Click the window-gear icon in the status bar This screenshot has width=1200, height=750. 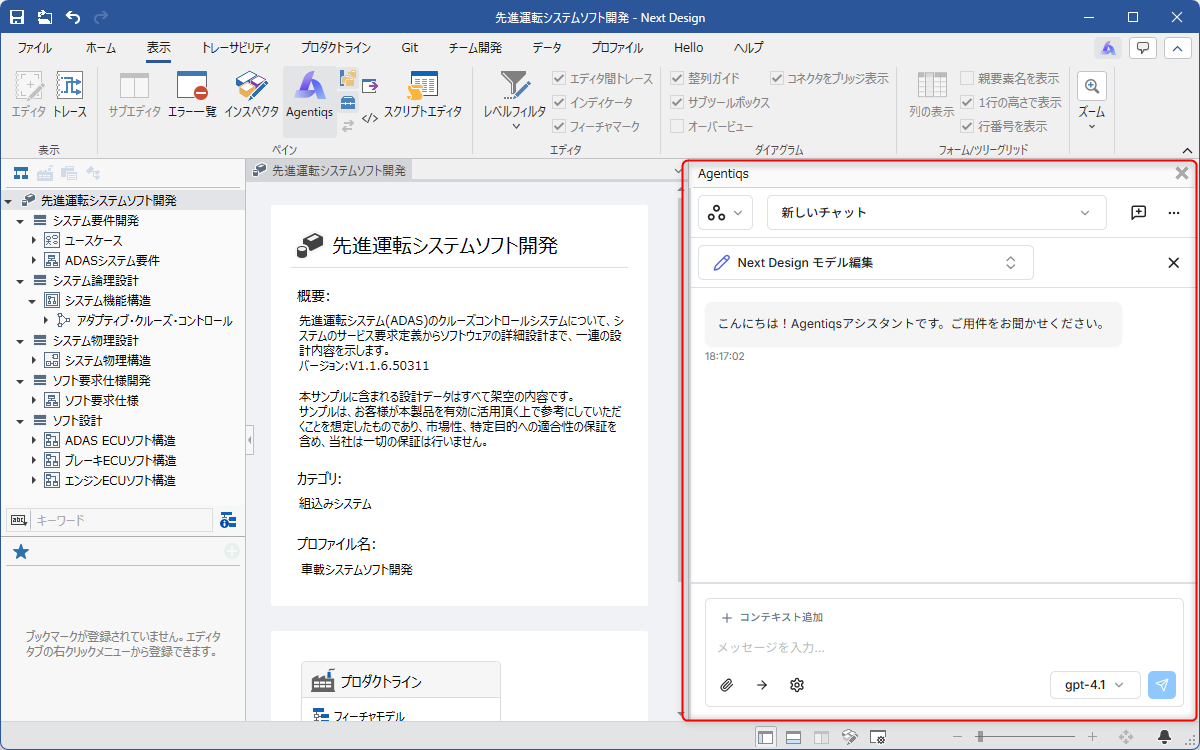878,737
